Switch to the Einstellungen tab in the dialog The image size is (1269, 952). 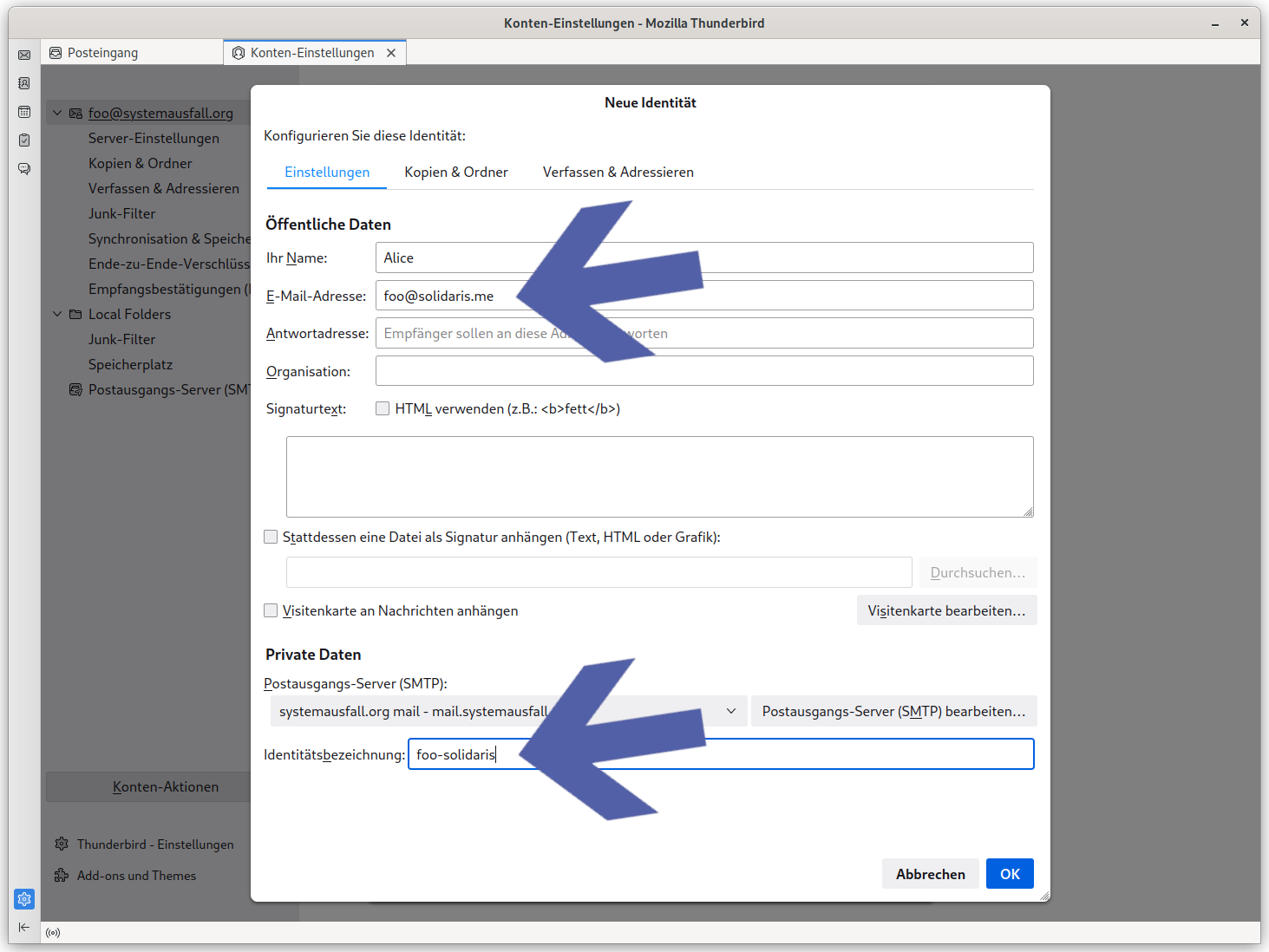coord(327,172)
